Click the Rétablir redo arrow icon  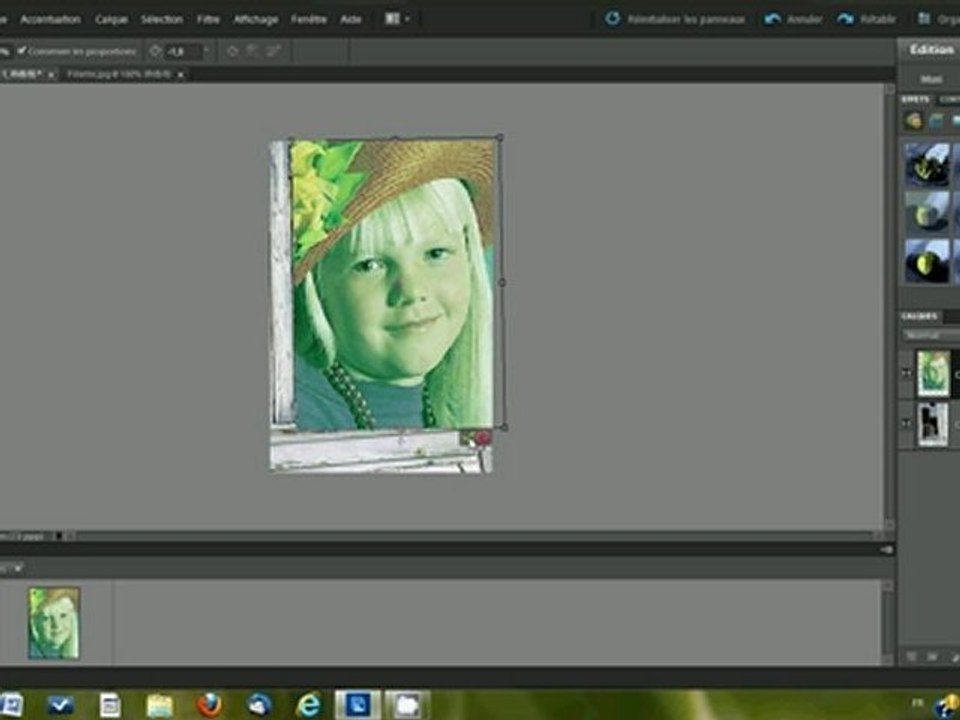coord(846,19)
